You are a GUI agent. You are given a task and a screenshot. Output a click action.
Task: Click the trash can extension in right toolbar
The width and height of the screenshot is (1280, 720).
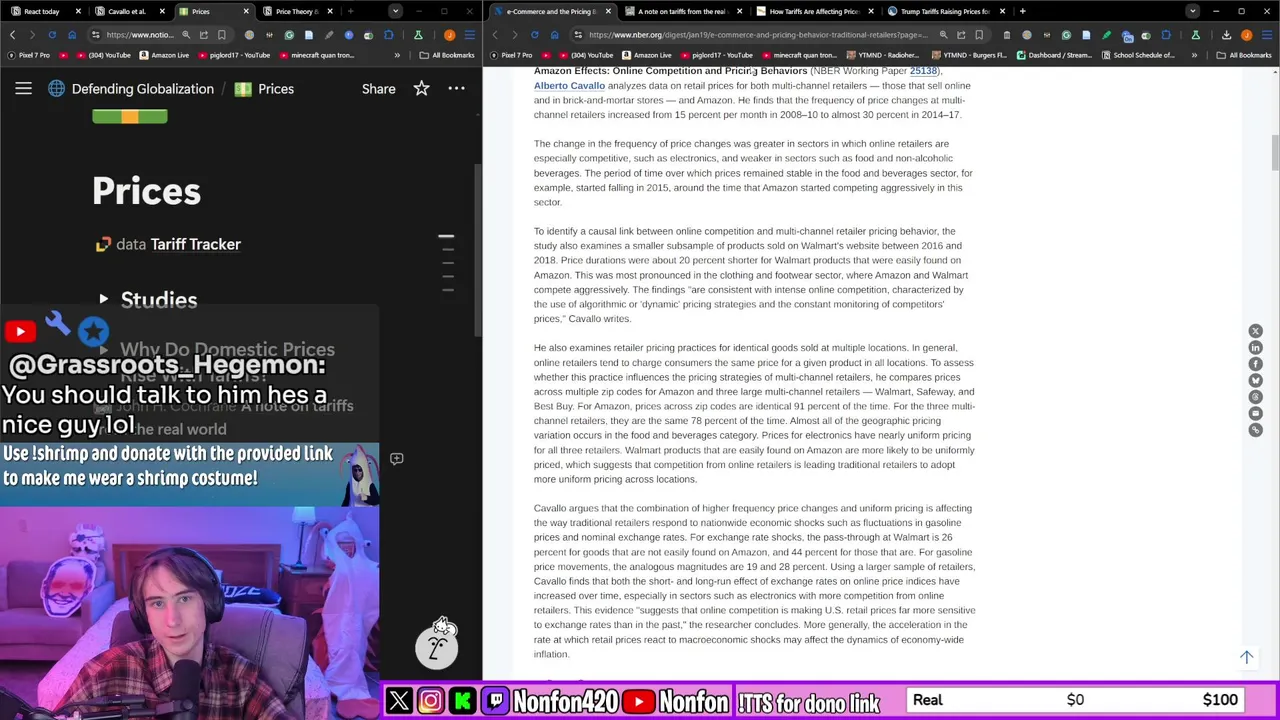pos(1006,35)
